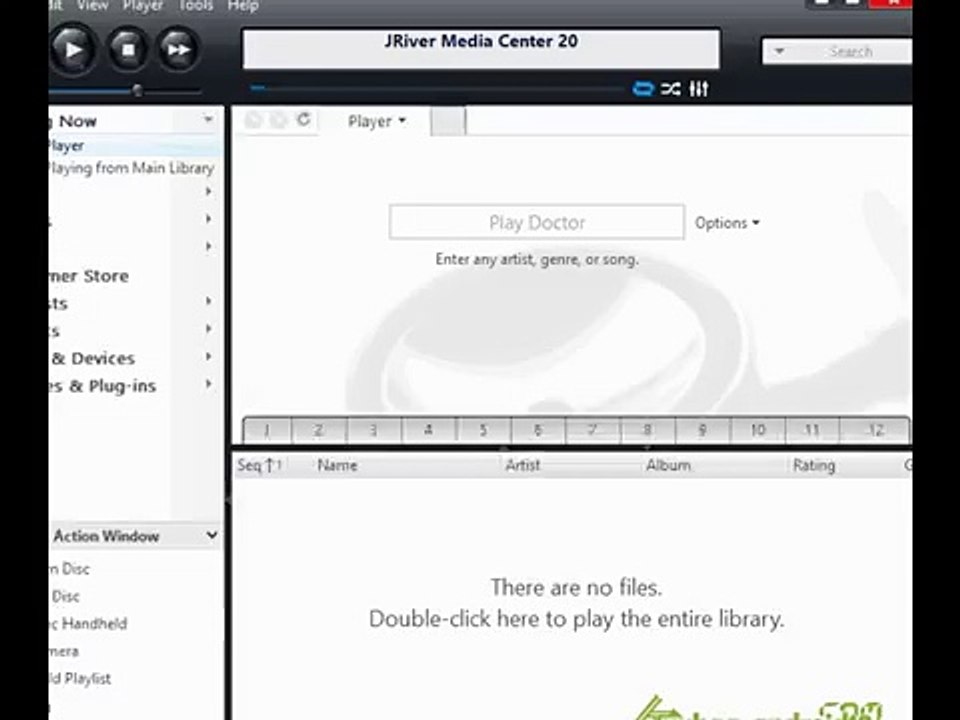Click the Play Doctor input field
Image resolution: width=960 pixels, height=720 pixels.
[537, 222]
